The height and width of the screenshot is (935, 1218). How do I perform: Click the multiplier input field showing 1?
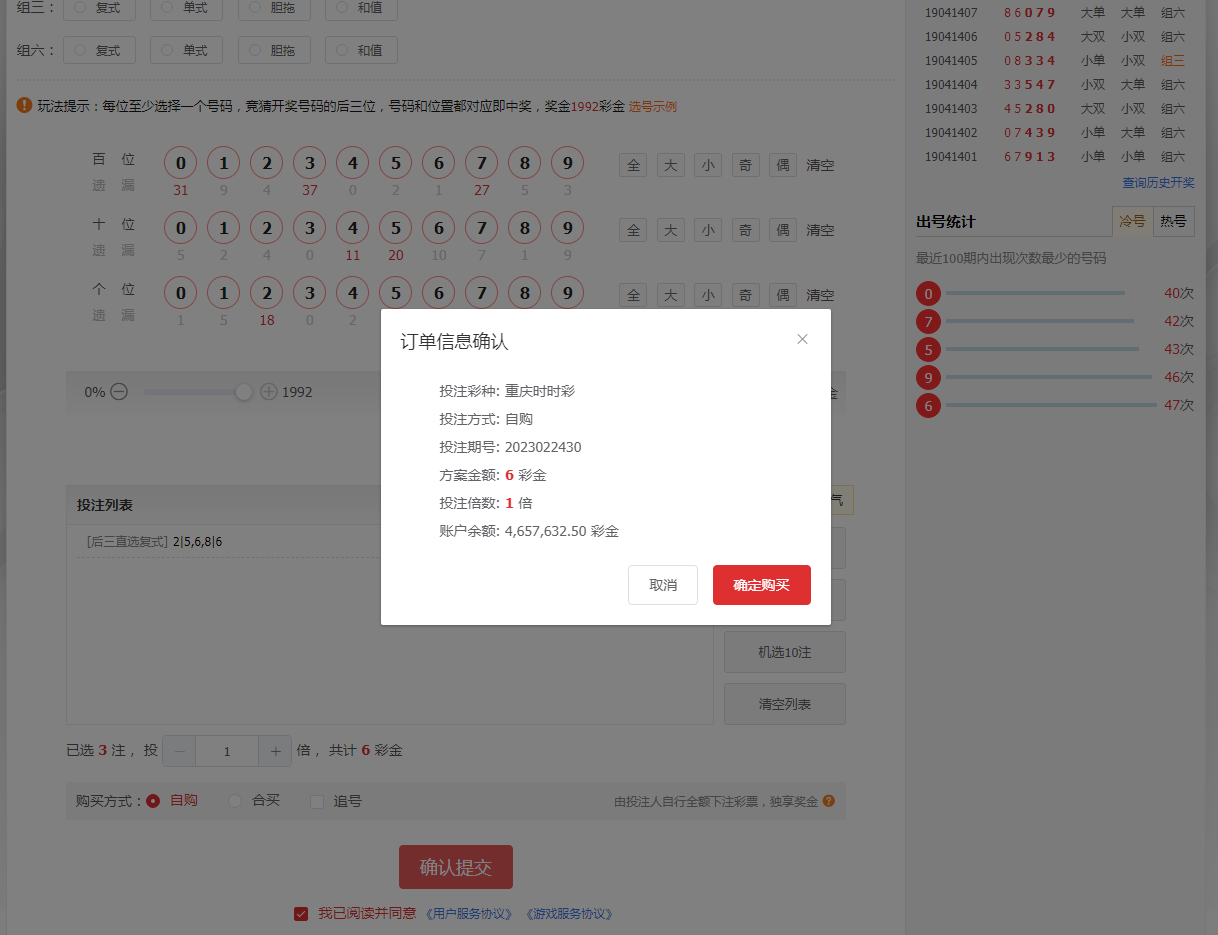point(227,750)
